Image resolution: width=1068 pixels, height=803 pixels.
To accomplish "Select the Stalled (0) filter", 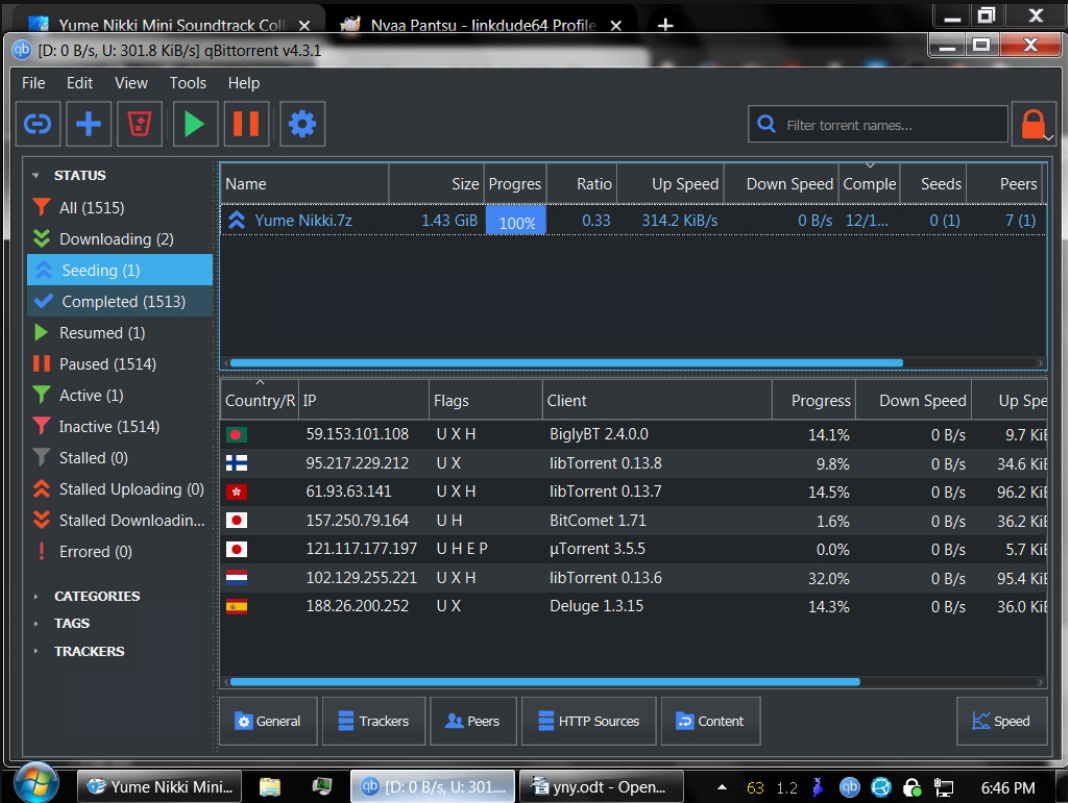I will [120, 458].
